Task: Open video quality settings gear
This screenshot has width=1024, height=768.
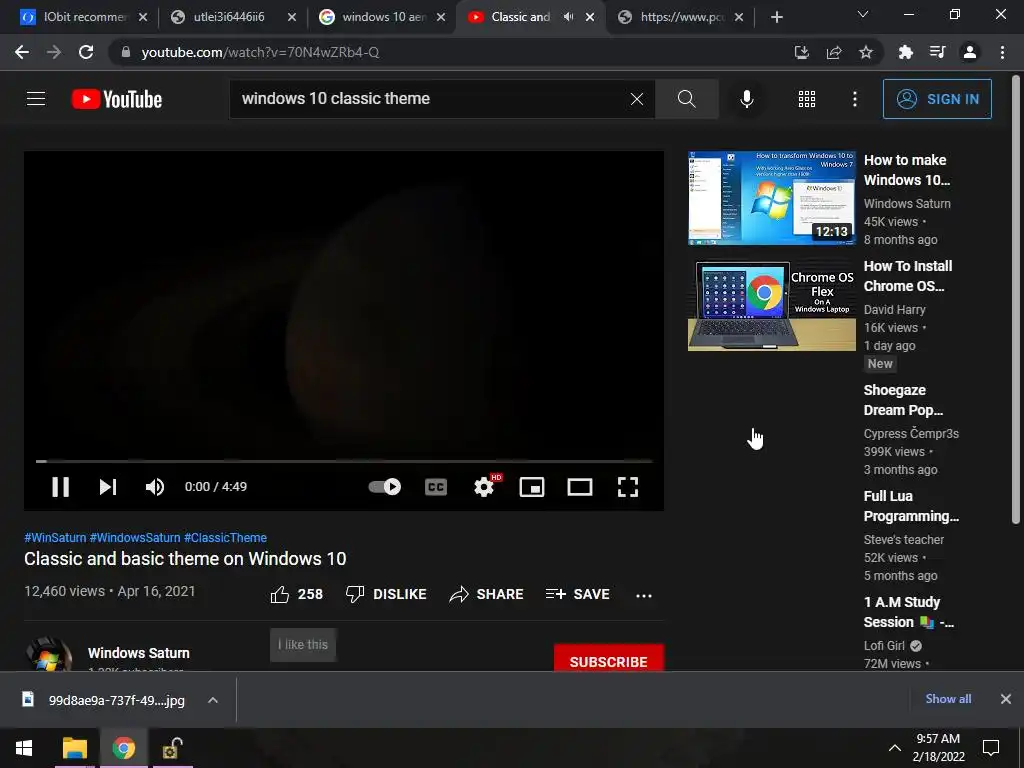Action: 485,487
